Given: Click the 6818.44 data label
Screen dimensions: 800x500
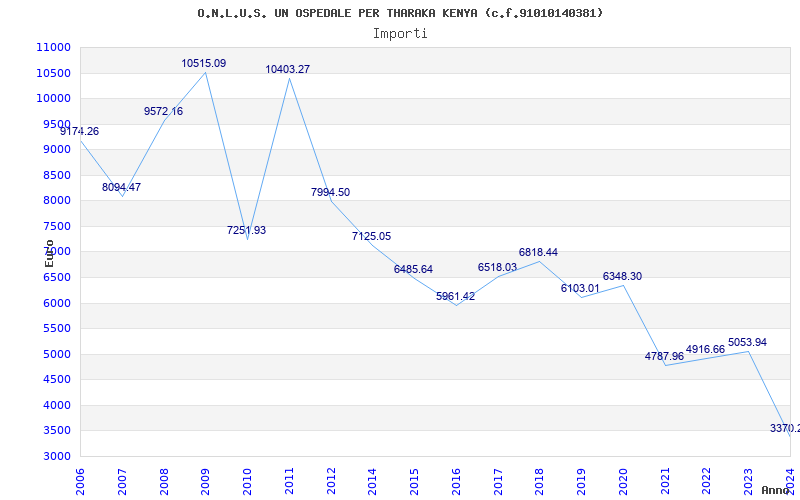Looking at the screenshot, I should pyautogui.click(x=538, y=252).
